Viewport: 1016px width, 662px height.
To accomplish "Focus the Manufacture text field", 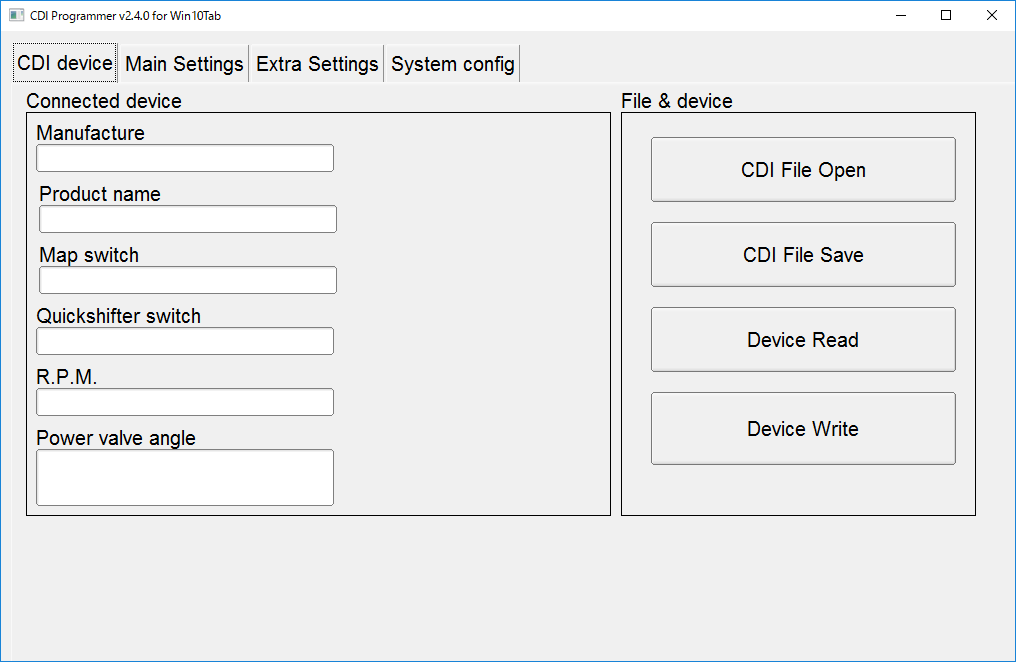I will pyautogui.click(x=185, y=158).
